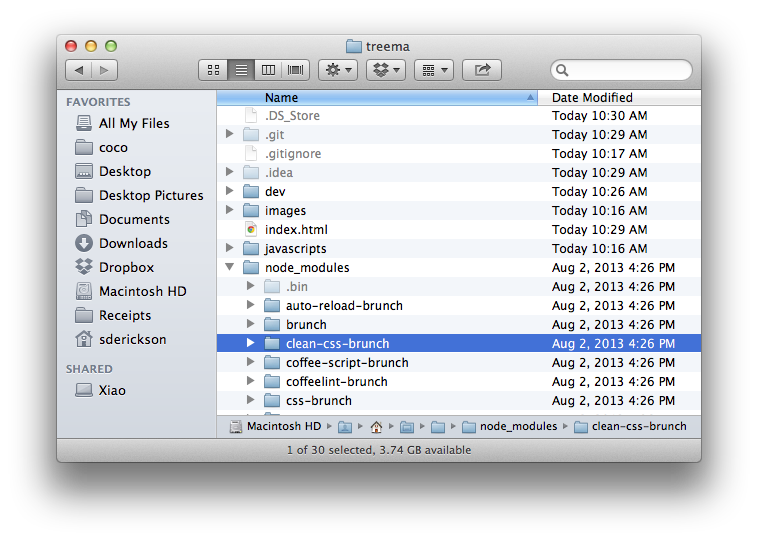Select the node_modules folder row
This screenshot has width=758, height=541.
point(459,268)
